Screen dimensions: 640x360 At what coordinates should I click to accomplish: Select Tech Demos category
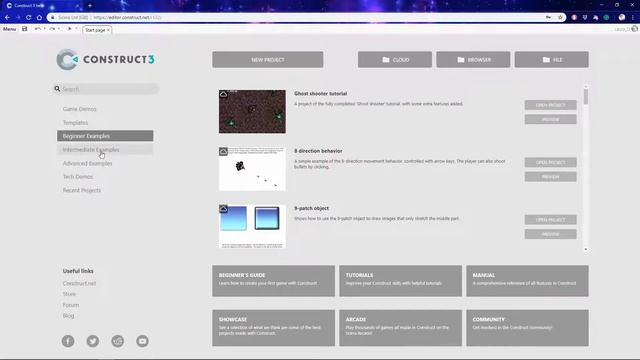105,177
